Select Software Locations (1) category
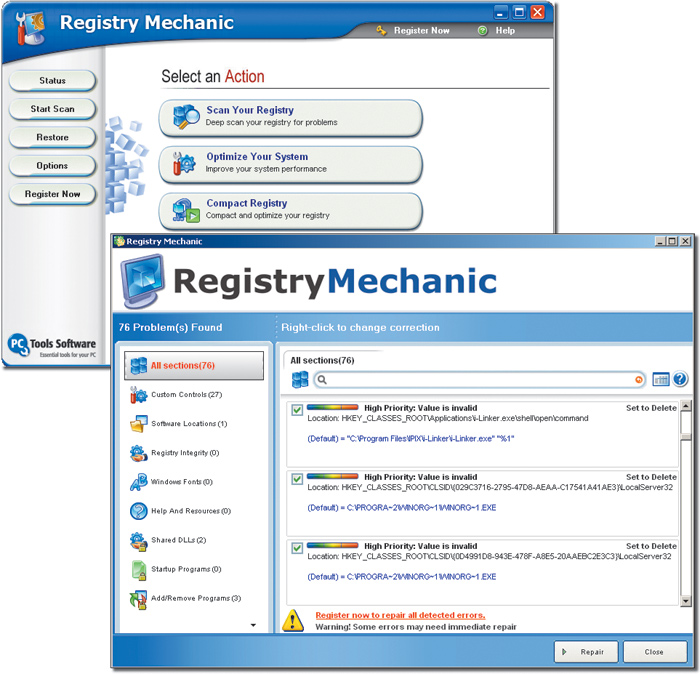 (189, 424)
